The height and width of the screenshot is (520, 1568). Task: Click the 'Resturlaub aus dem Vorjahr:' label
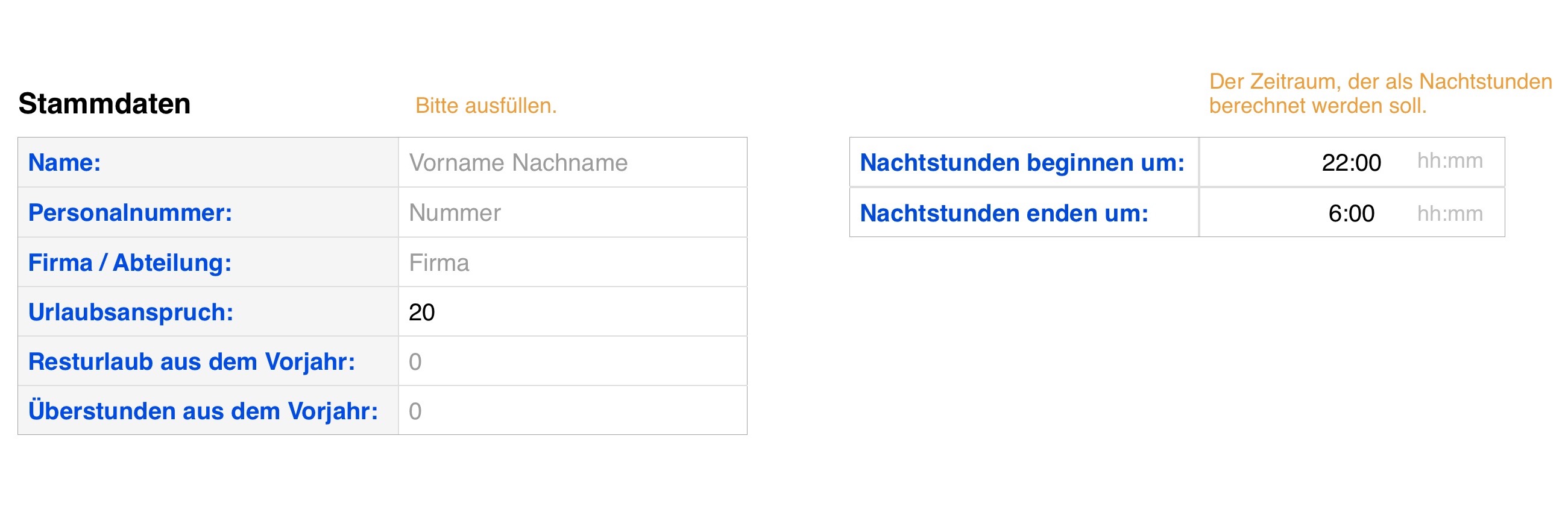point(192,362)
